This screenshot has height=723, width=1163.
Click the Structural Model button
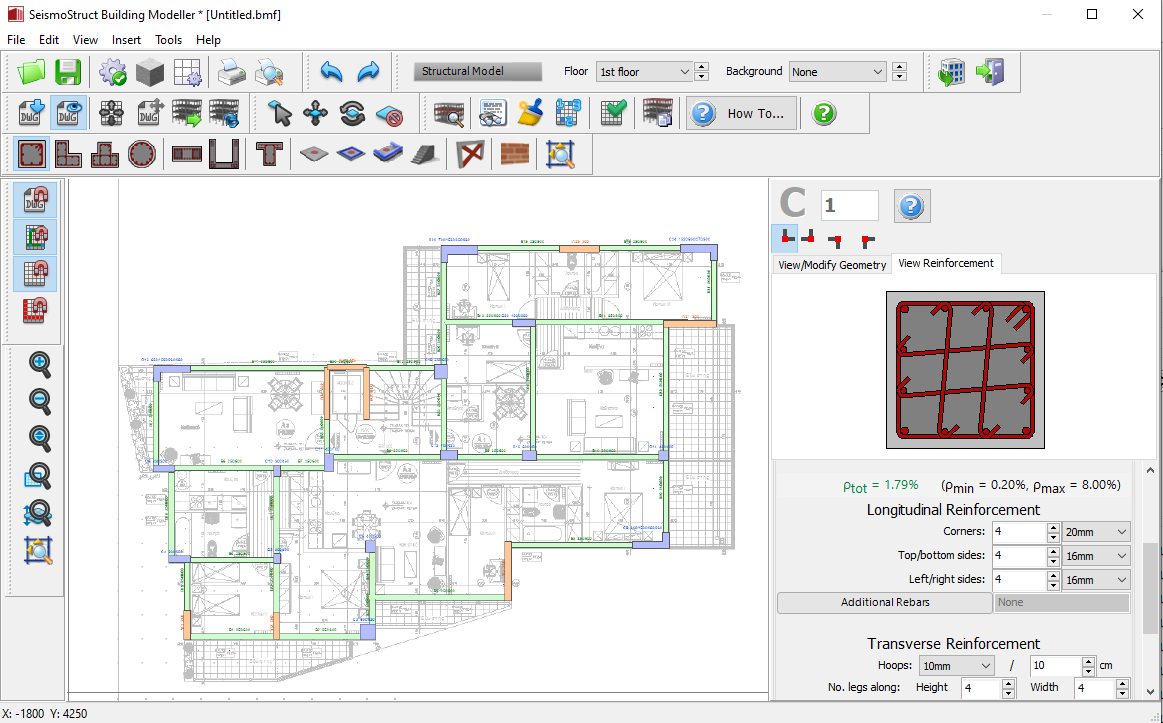(478, 72)
